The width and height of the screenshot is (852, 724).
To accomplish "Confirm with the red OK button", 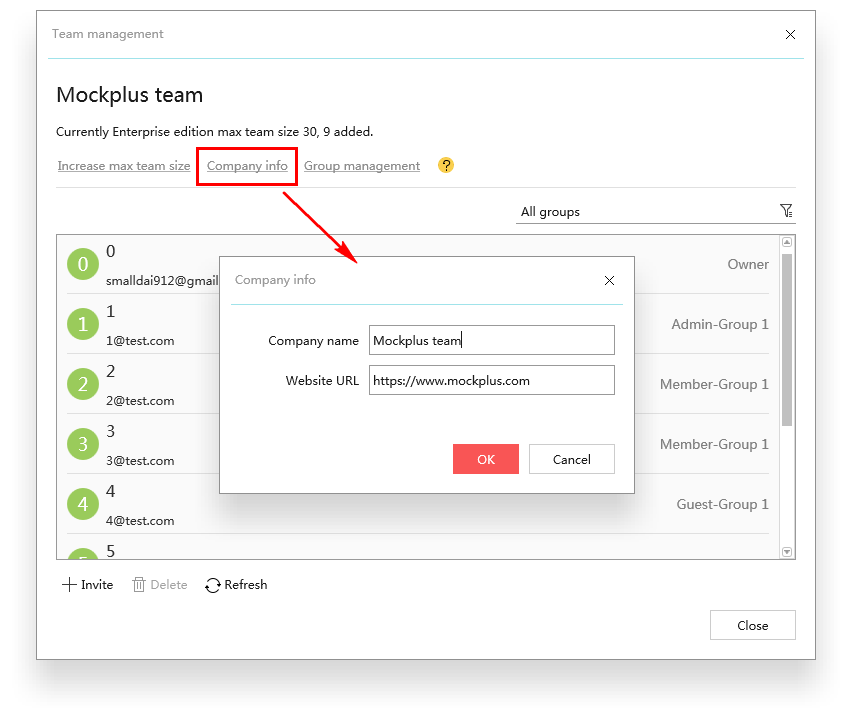I will [486, 459].
